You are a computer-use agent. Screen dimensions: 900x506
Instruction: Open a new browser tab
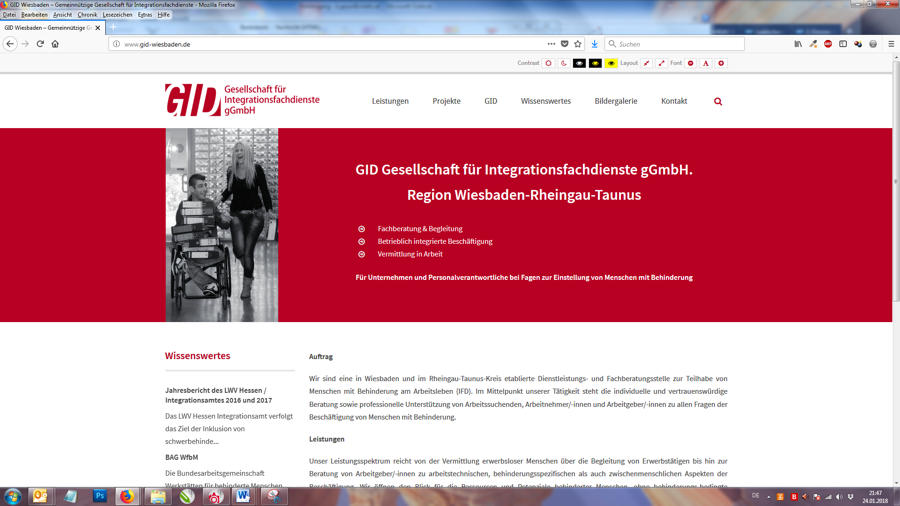(x=113, y=27)
